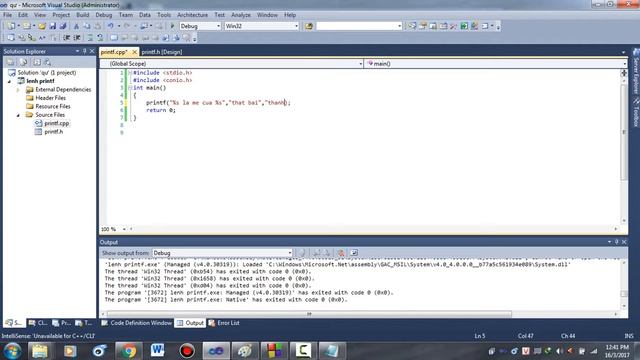
Task: Collapse the lenh printf project node
Action: click(x=9, y=81)
